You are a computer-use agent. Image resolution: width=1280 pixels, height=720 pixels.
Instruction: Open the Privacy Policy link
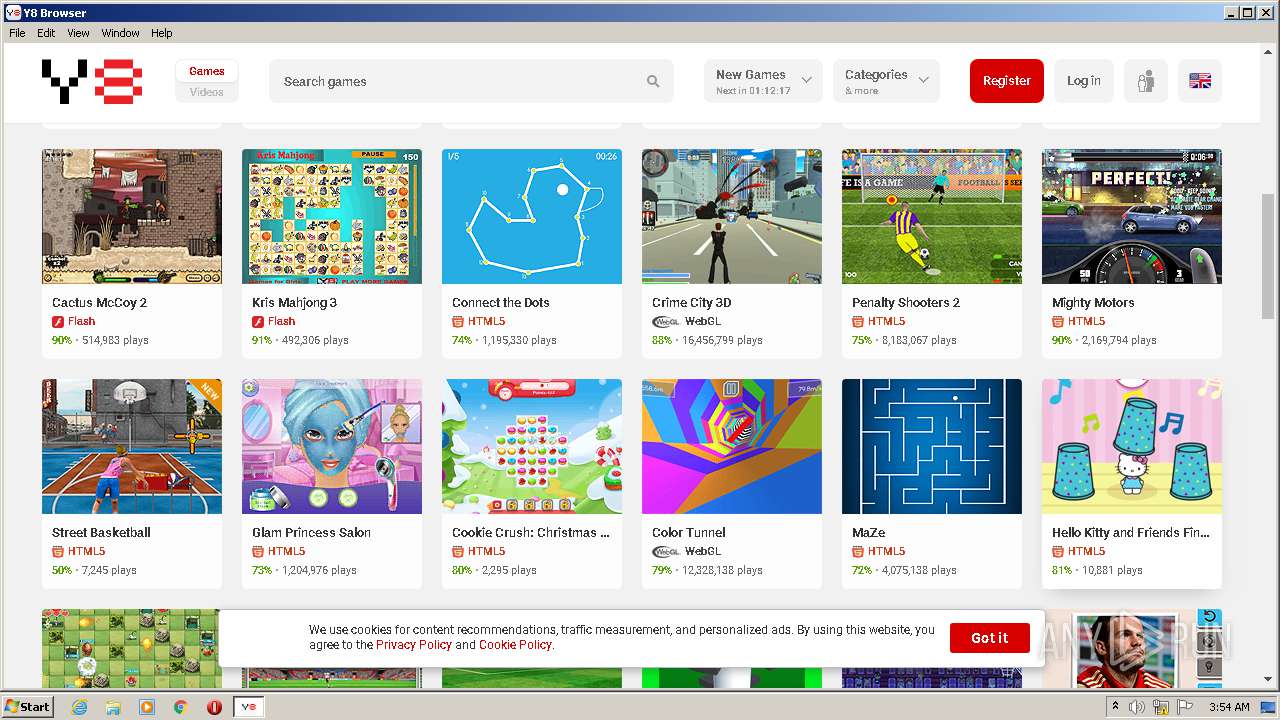click(x=414, y=645)
